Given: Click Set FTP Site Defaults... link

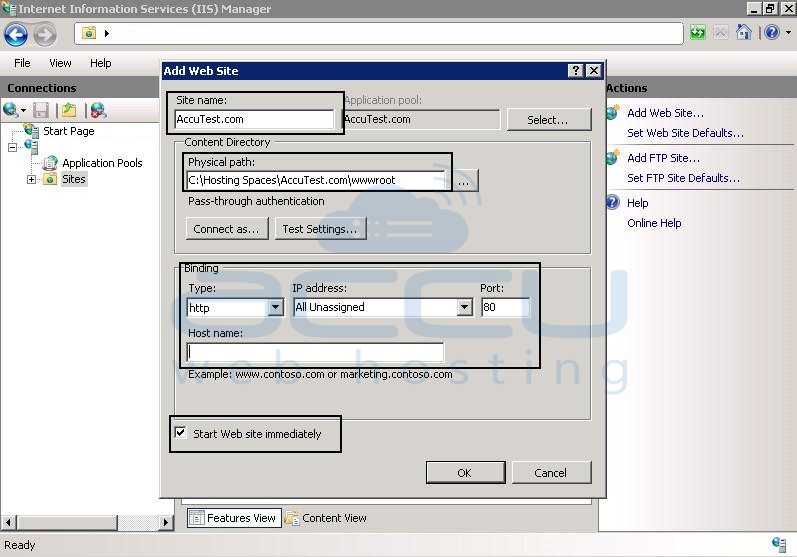Looking at the screenshot, I should [x=683, y=178].
